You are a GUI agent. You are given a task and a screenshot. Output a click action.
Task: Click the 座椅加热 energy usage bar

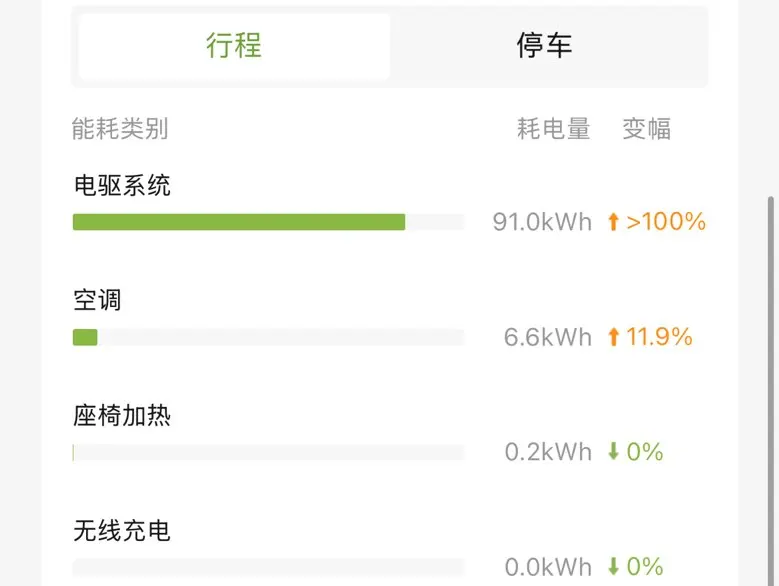pos(268,453)
